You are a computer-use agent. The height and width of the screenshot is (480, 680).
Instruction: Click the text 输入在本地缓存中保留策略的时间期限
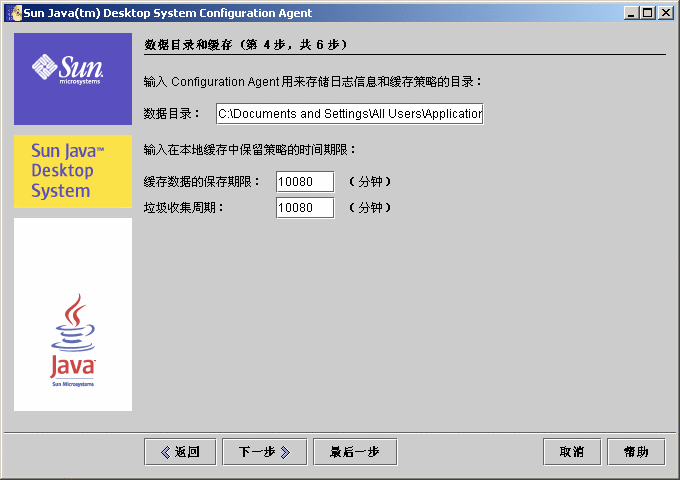tap(249, 150)
